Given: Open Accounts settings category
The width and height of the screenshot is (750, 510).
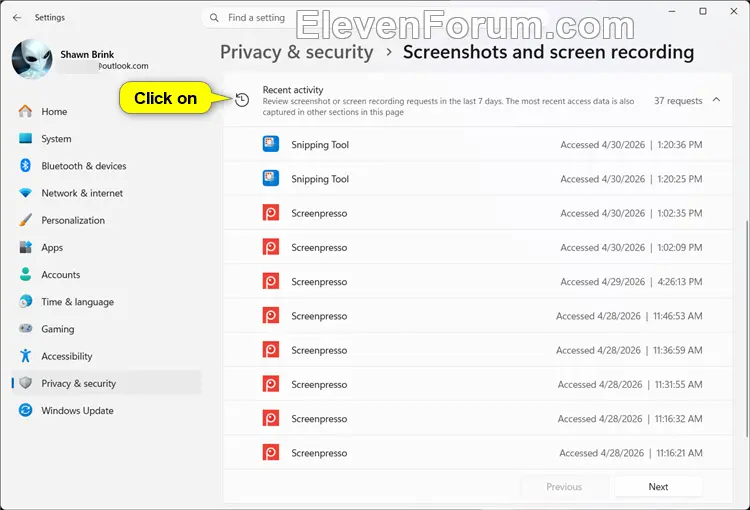Looking at the screenshot, I should (106, 274).
